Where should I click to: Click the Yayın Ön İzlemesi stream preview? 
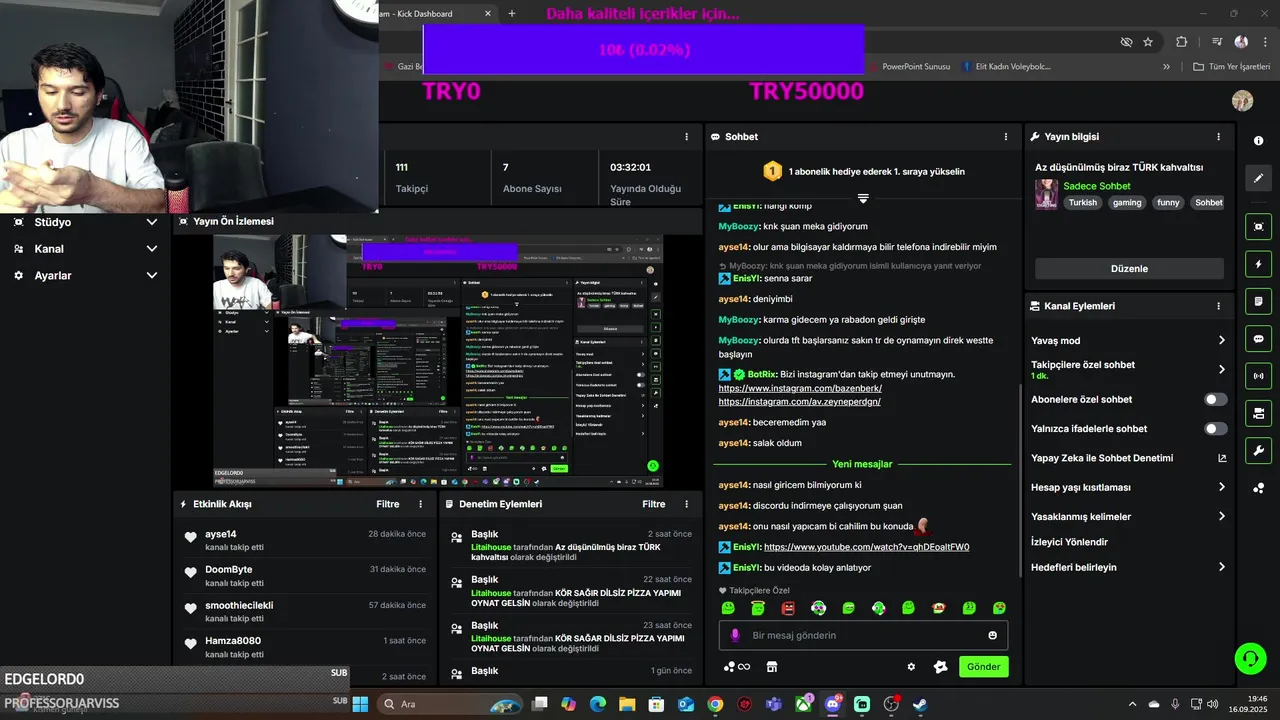(x=438, y=361)
